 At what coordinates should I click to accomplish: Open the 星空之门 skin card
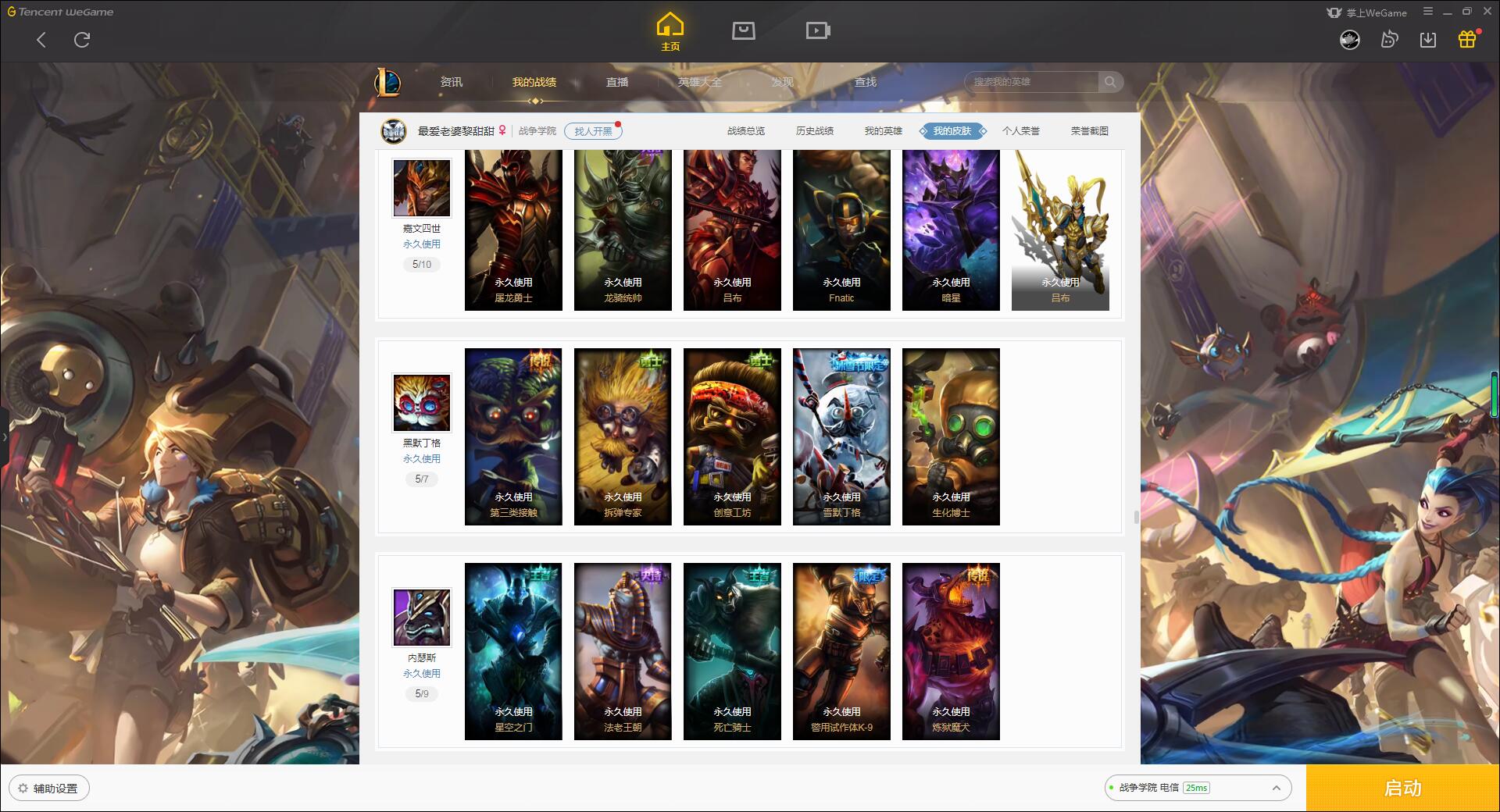pos(513,651)
